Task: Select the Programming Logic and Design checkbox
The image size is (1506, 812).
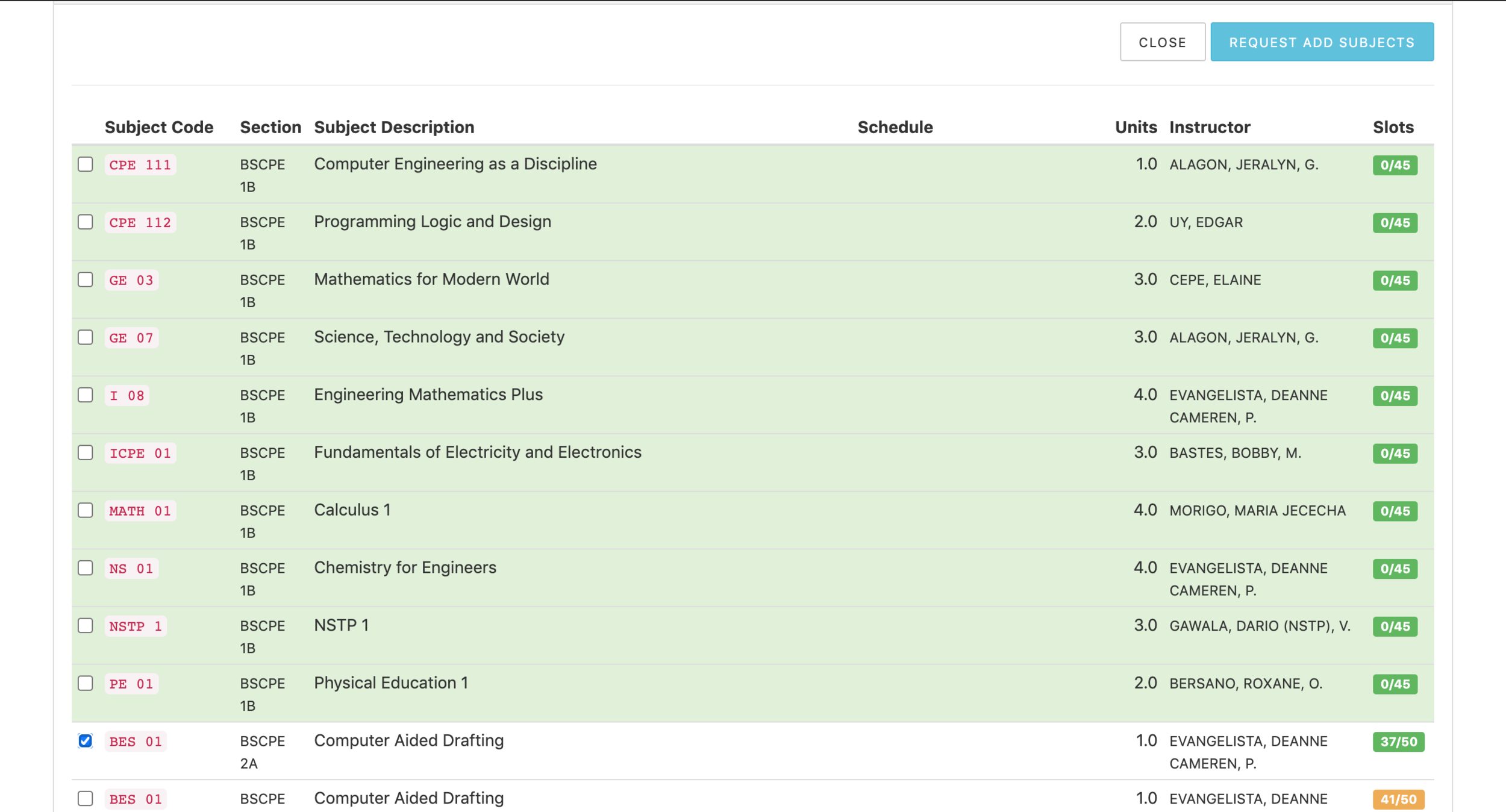Action: 86,222
